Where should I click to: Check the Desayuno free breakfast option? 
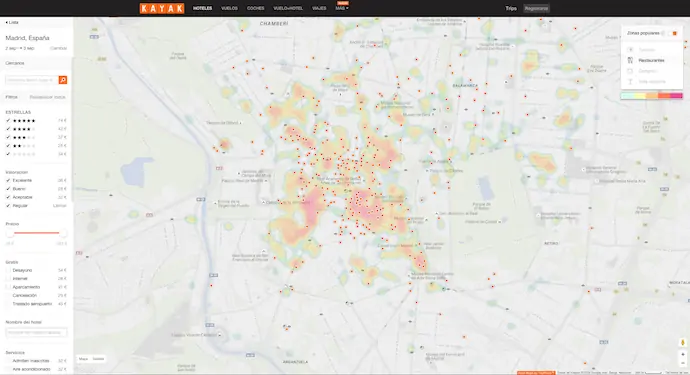click(8, 270)
